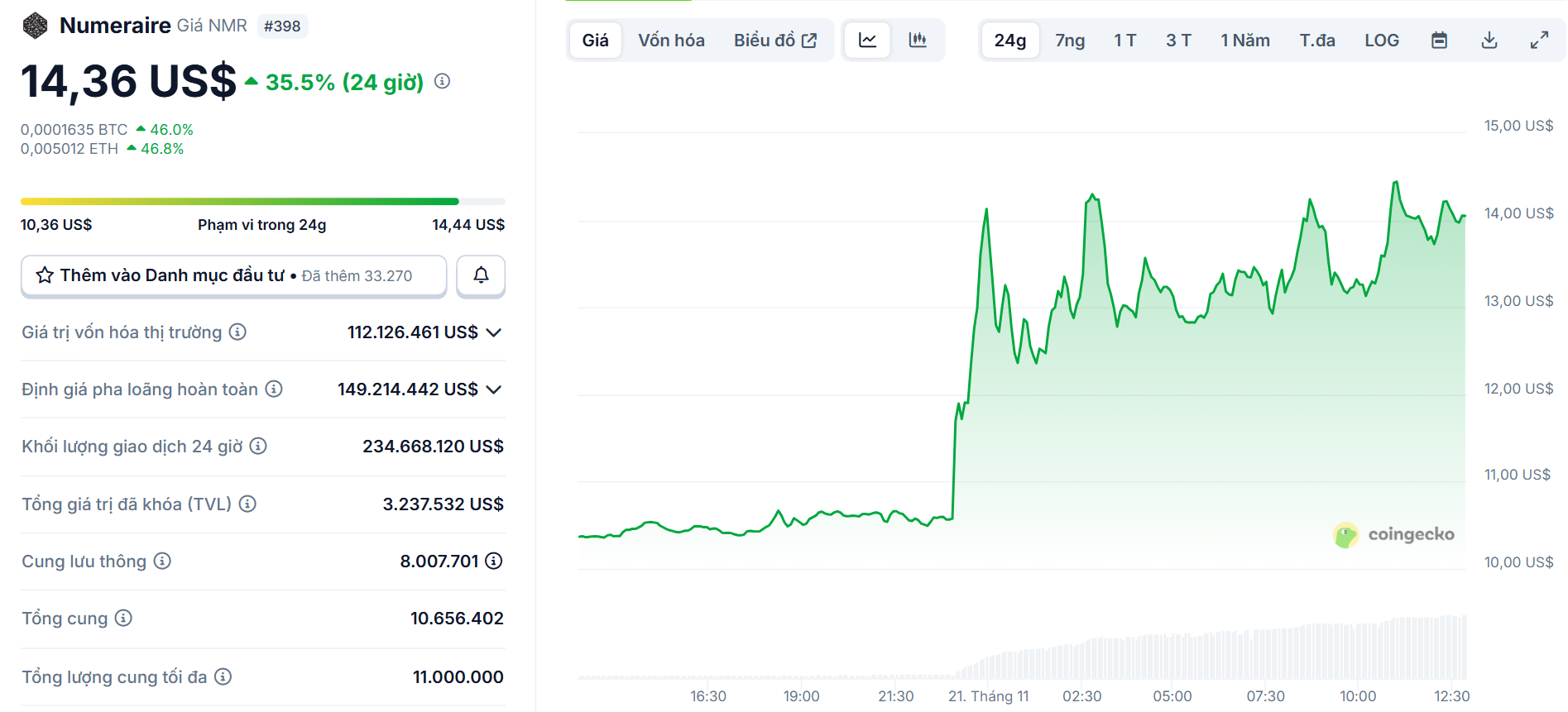Viewport: 1568px width, 712px height.
Task: Show info for Định giá pha loãng hoàn toàn
Action: coord(274,389)
